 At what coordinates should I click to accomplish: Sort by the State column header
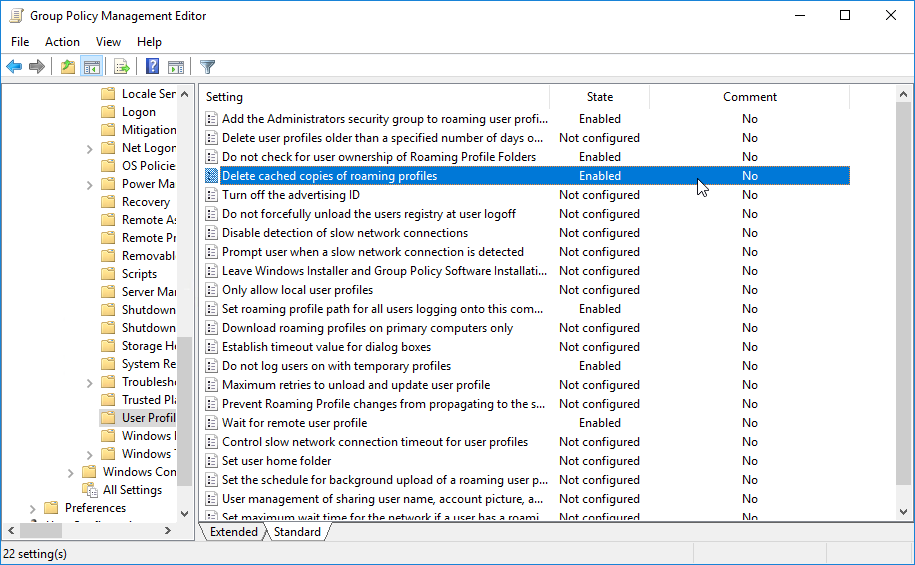[600, 97]
